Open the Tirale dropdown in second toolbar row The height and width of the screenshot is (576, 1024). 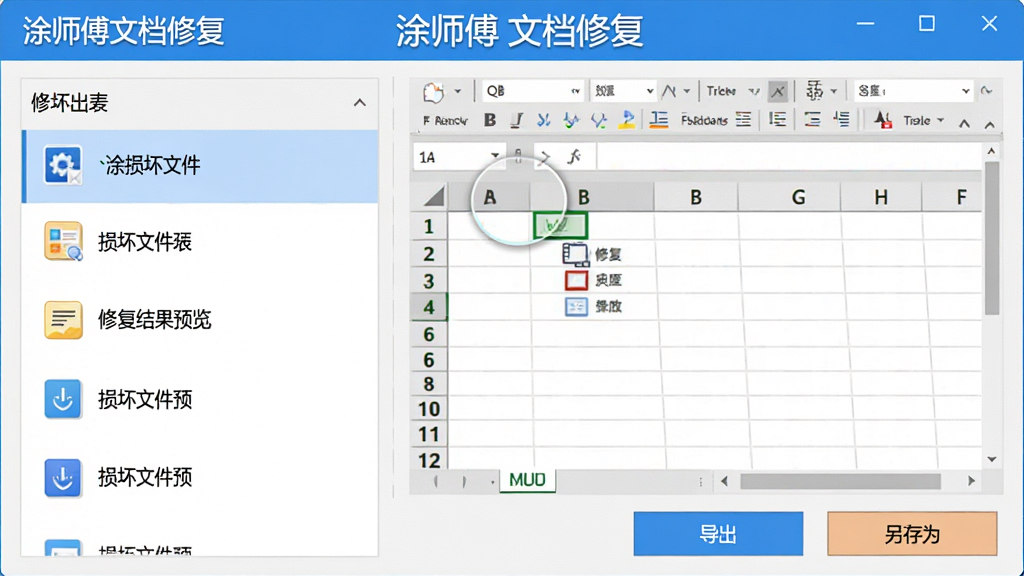[x=923, y=121]
